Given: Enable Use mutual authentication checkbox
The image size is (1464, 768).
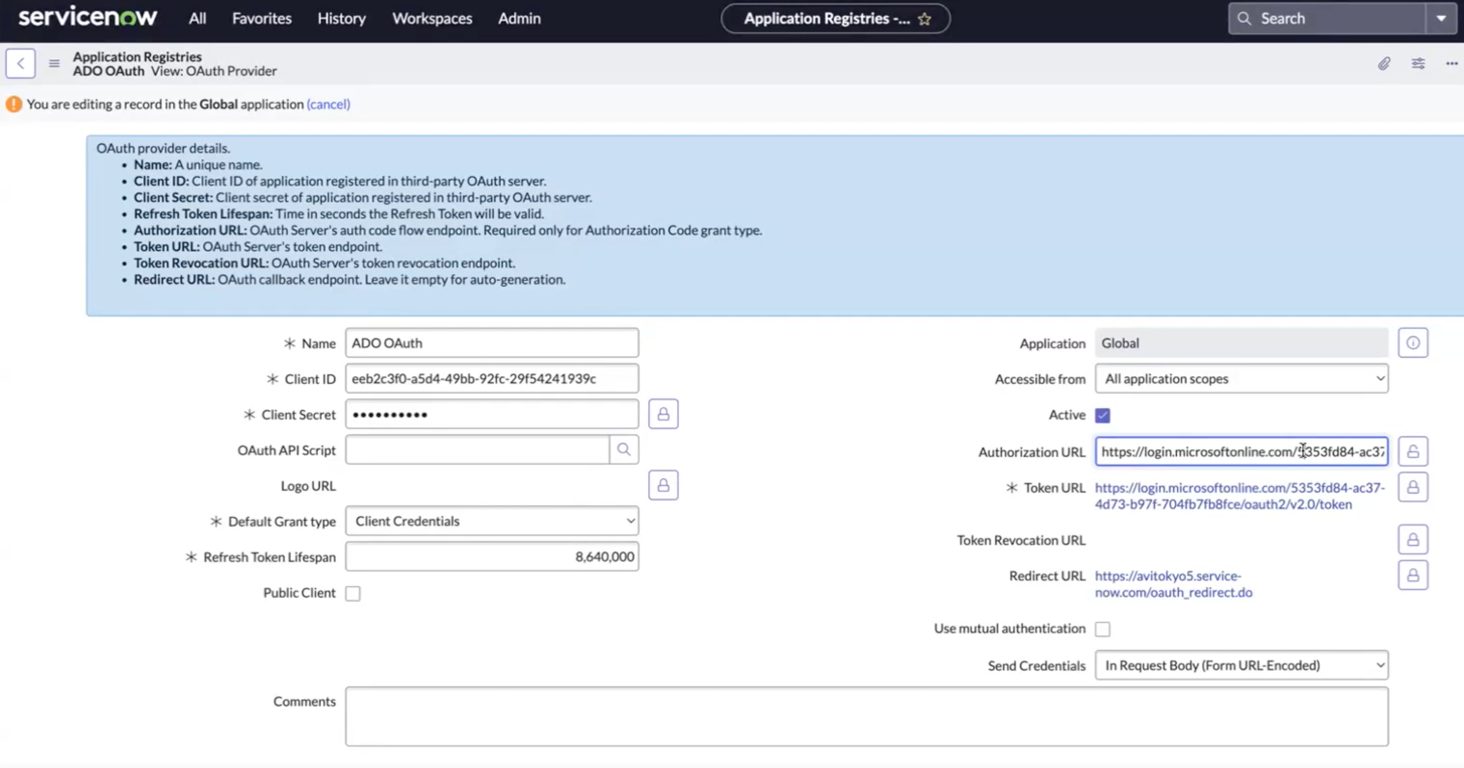Looking at the screenshot, I should [1103, 629].
